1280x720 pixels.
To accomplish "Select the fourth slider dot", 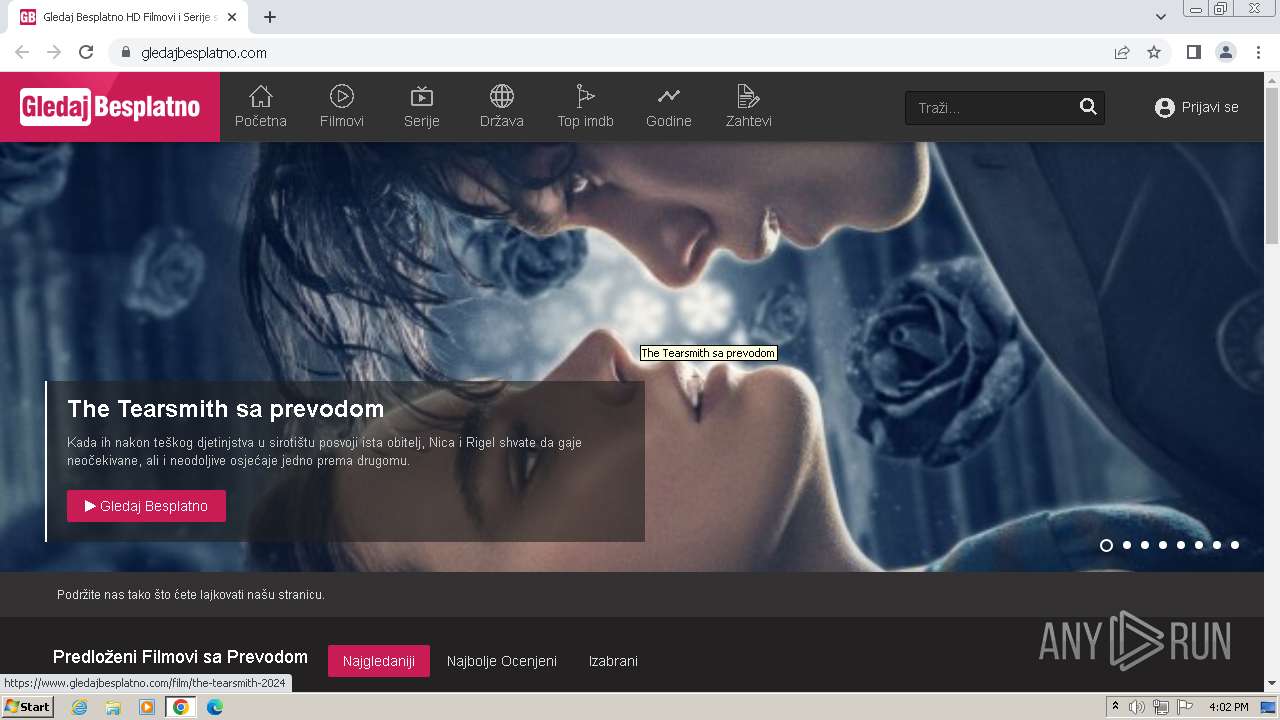I will click(1163, 545).
